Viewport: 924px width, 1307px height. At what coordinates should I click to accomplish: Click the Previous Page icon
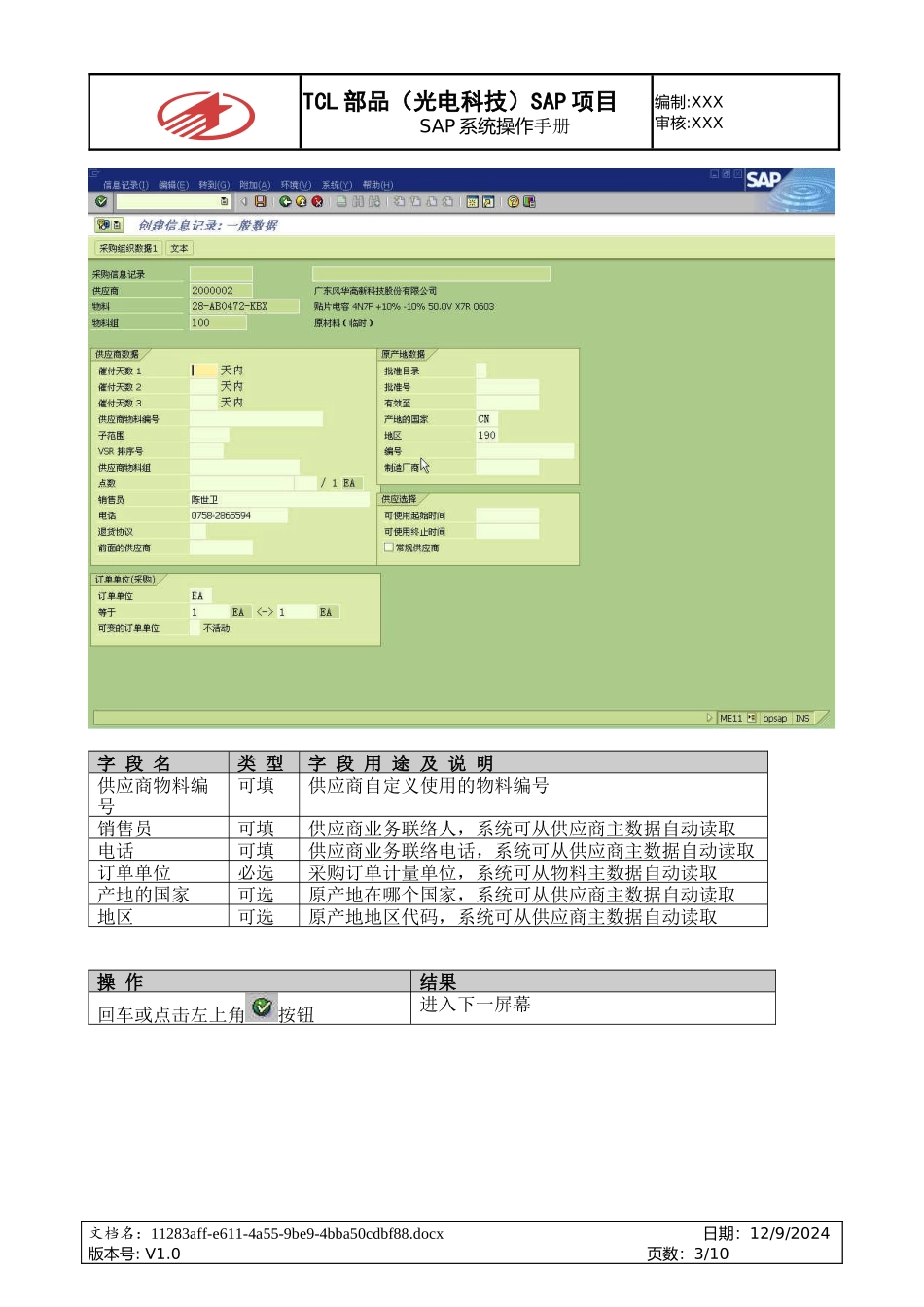415,201
